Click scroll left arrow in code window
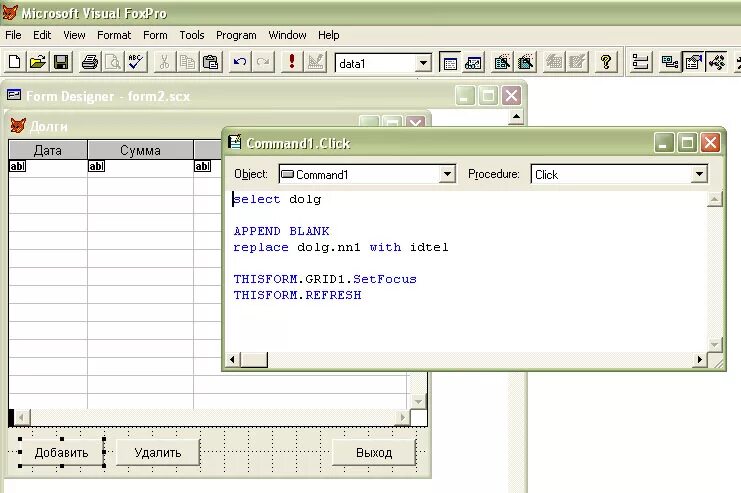The image size is (741, 493). [x=232, y=359]
